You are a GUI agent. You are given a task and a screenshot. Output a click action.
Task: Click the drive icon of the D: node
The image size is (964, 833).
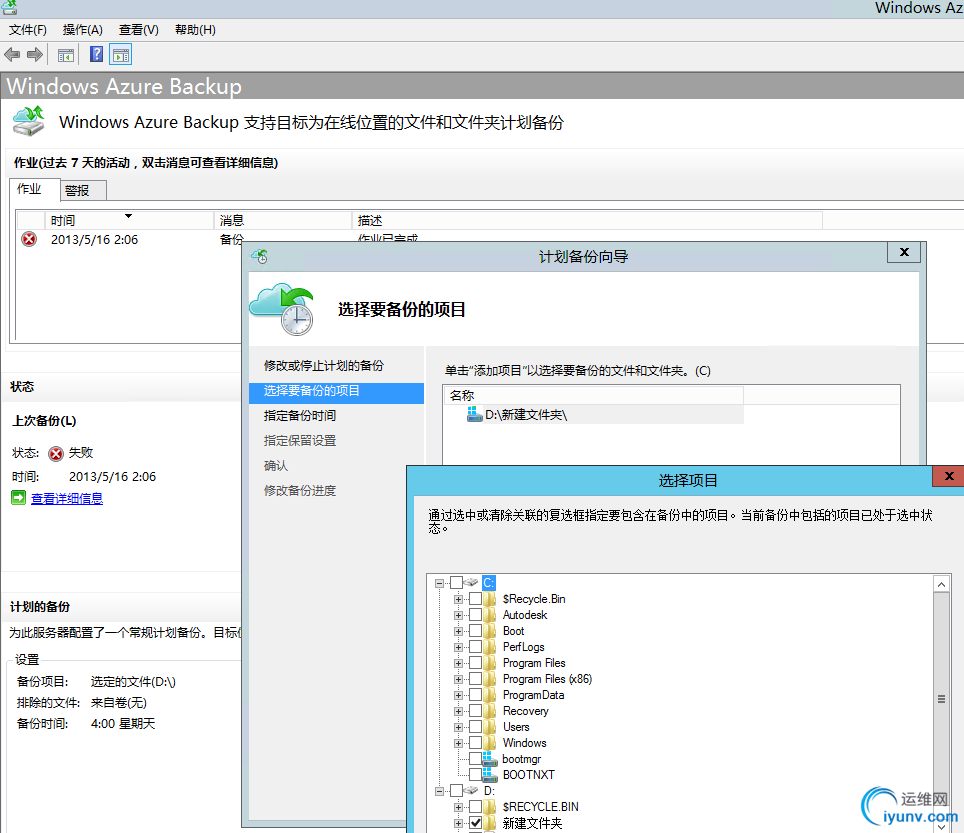coord(471,790)
